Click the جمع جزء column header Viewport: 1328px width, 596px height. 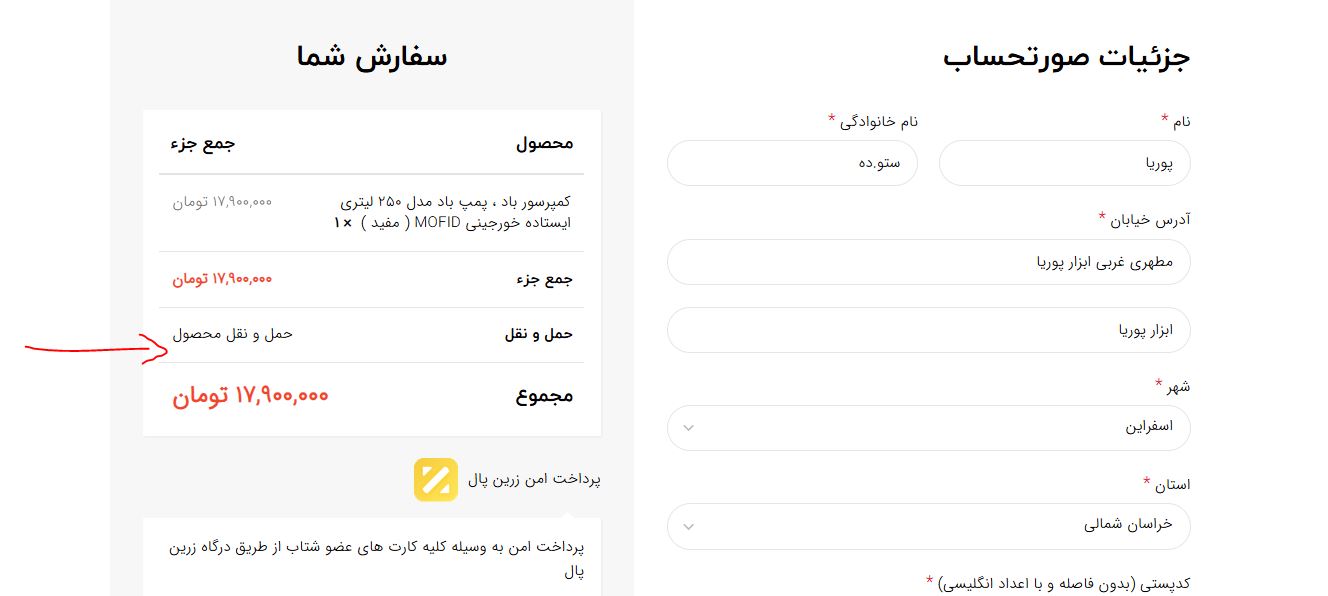point(202,143)
